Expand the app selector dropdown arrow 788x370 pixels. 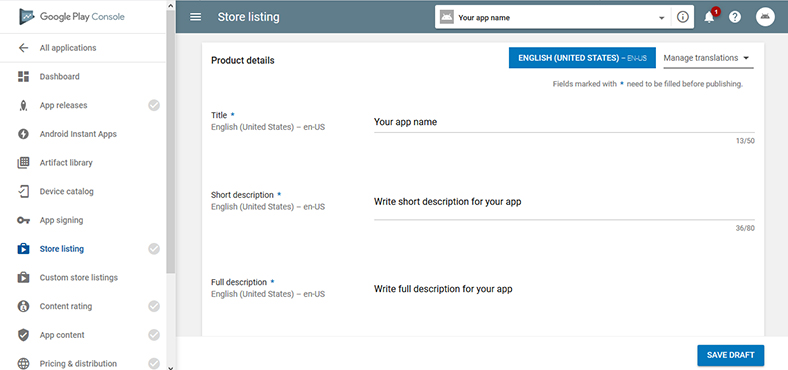coord(661,18)
